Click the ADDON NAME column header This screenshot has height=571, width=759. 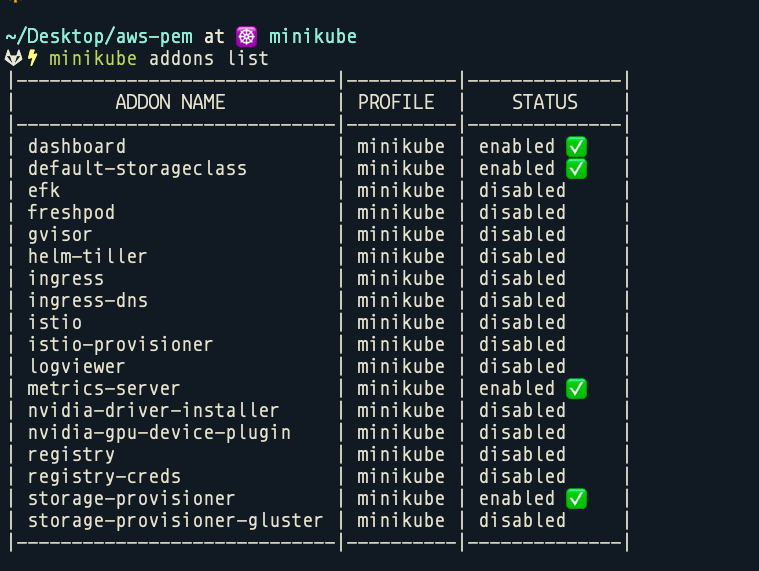point(170,102)
